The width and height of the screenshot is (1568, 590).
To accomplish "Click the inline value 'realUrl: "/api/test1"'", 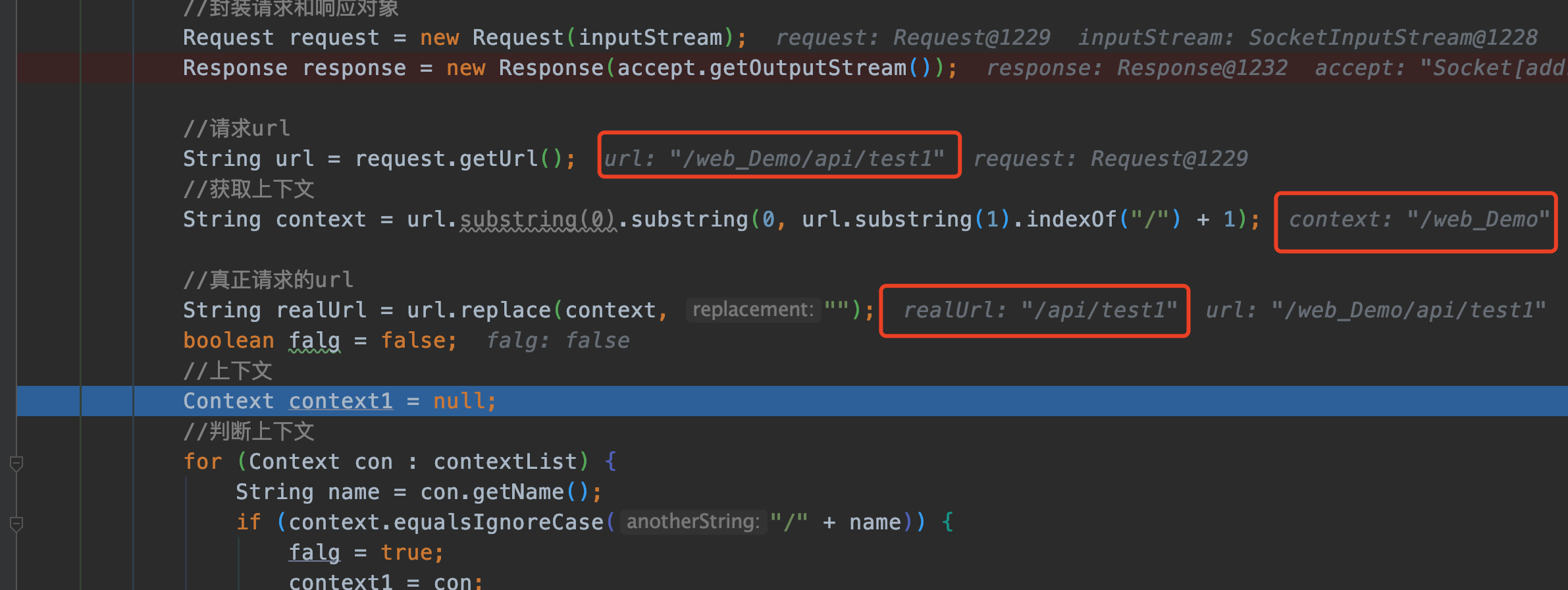I will (1040, 310).
